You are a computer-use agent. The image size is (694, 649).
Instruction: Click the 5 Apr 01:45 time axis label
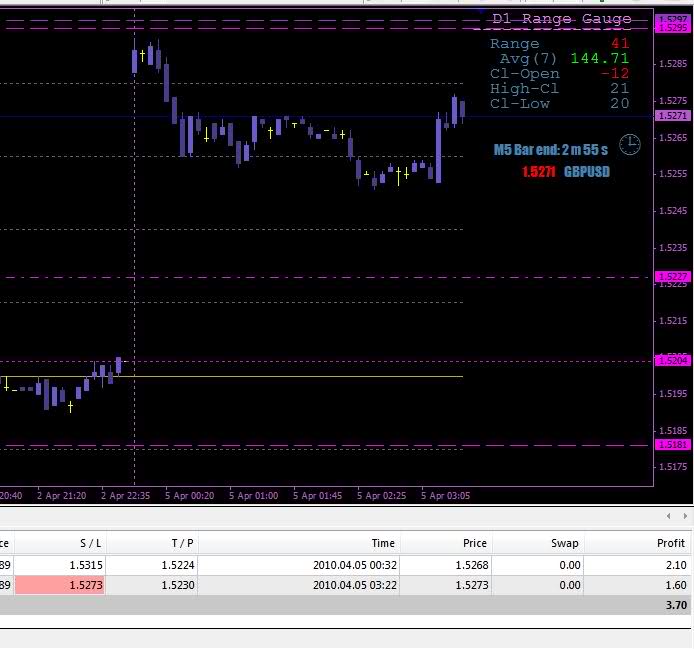click(318, 496)
